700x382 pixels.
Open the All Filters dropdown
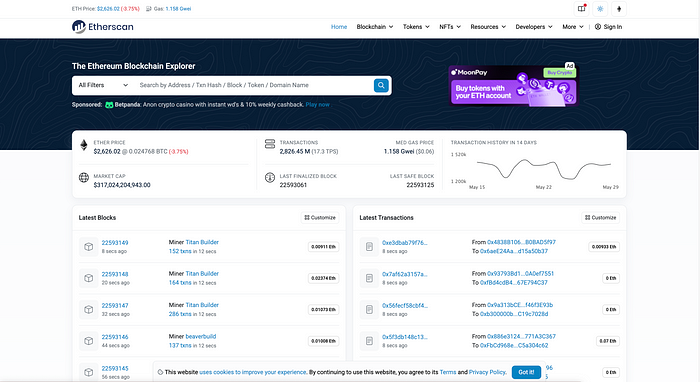coord(103,85)
